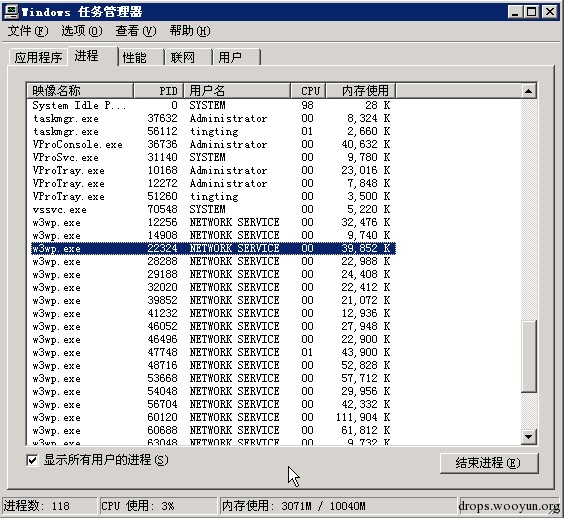
Task: Open the 文件(F) menu
Action: [28, 31]
